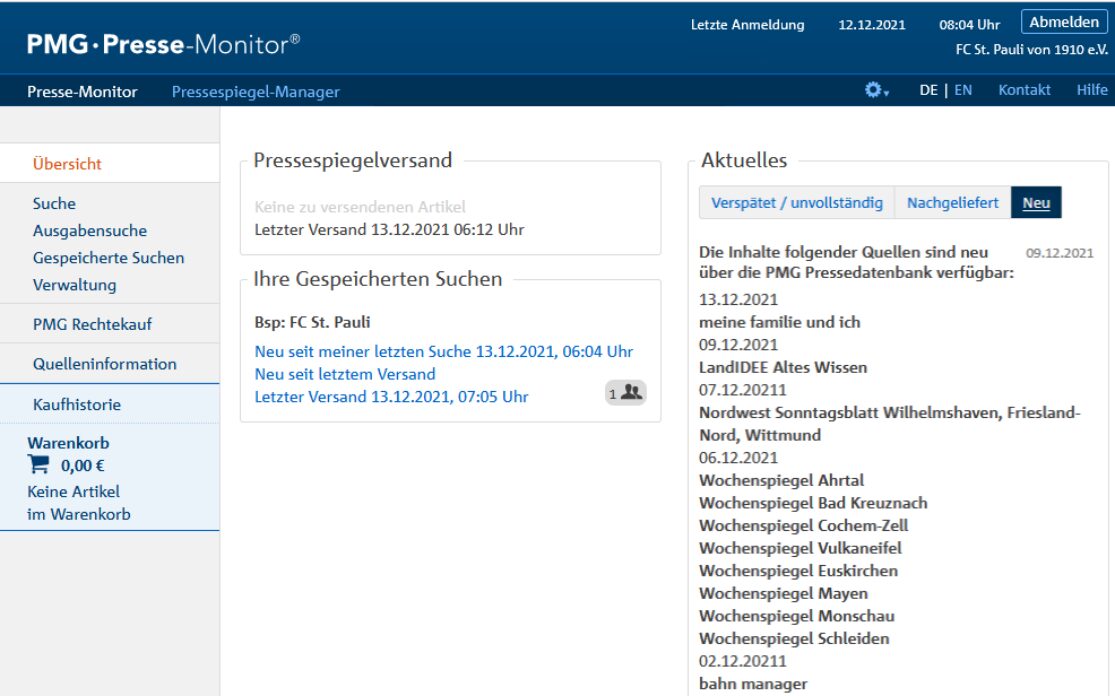Open Quelleninformation in sidebar

(105, 364)
